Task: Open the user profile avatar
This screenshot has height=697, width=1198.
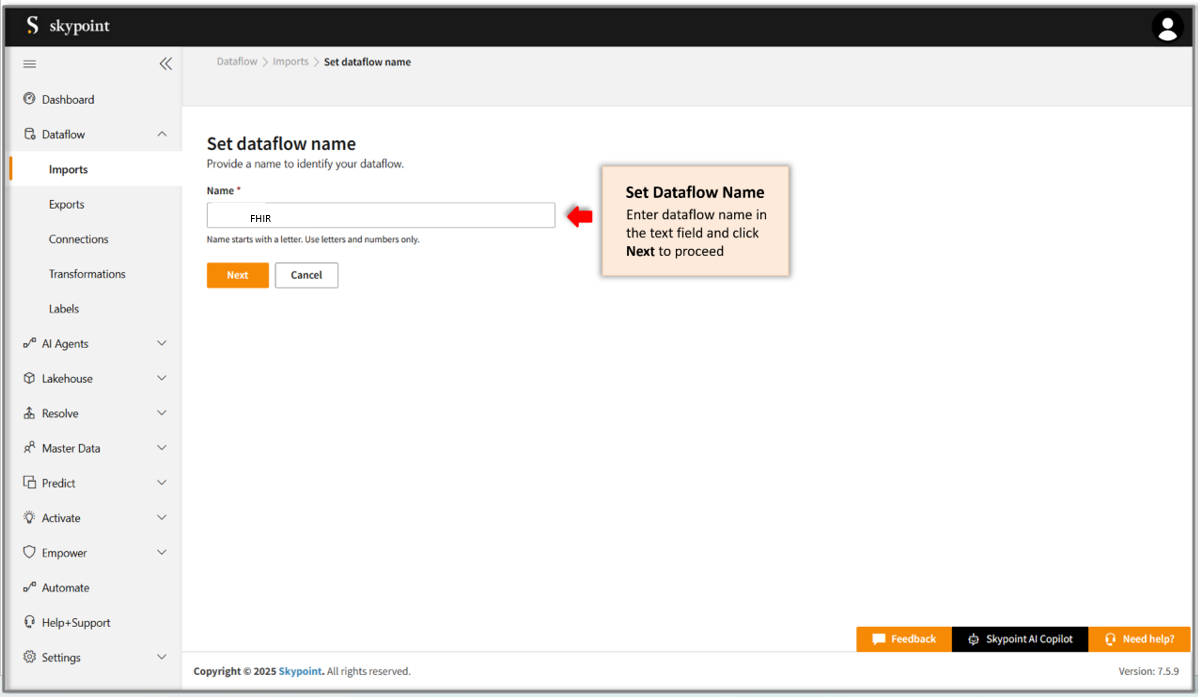Action: 1167,27
